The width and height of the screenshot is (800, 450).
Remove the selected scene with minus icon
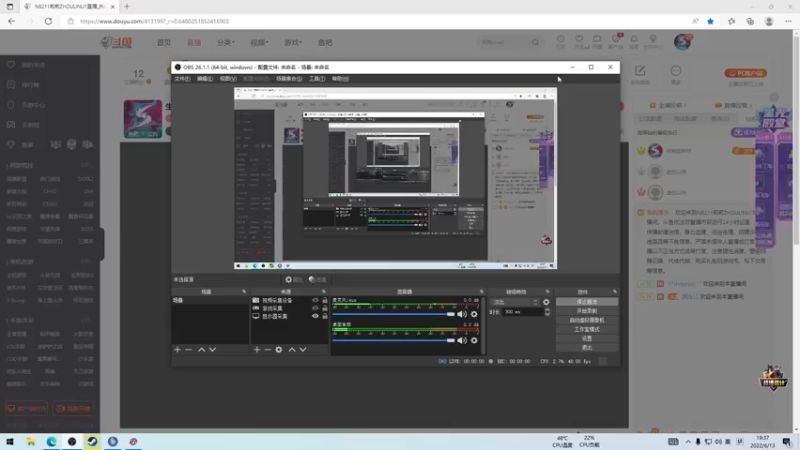188,350
